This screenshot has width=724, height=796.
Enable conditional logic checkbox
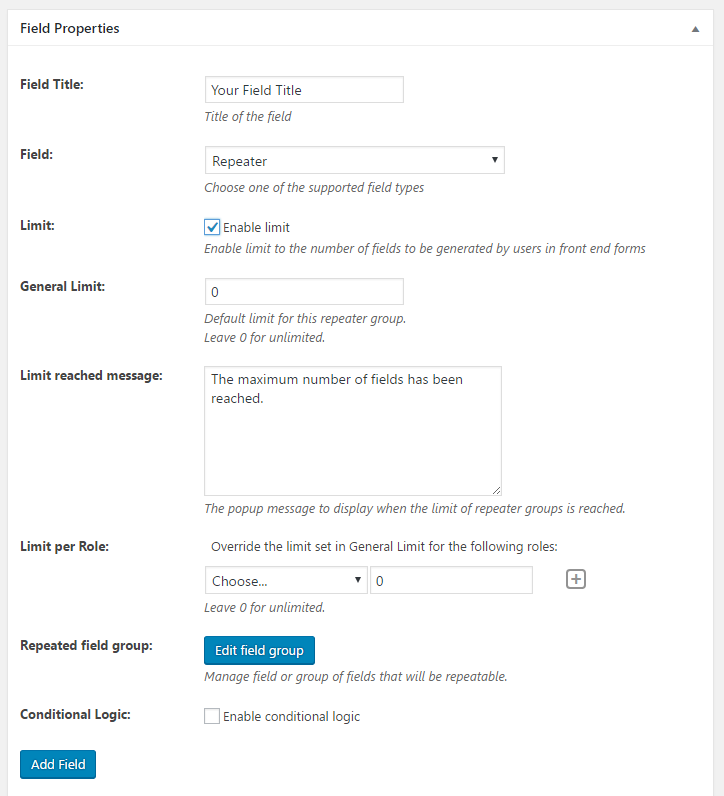click(x=212, y=716)
